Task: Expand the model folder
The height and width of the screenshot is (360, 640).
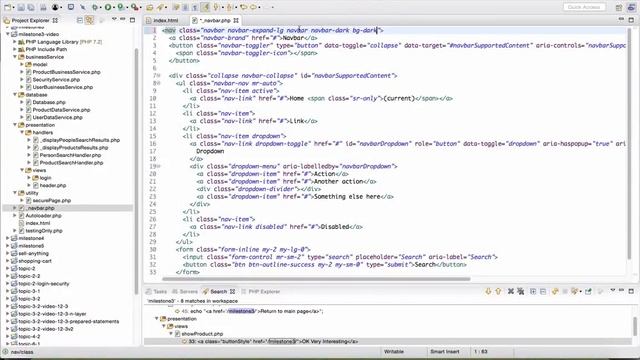Action: point(22,64)
